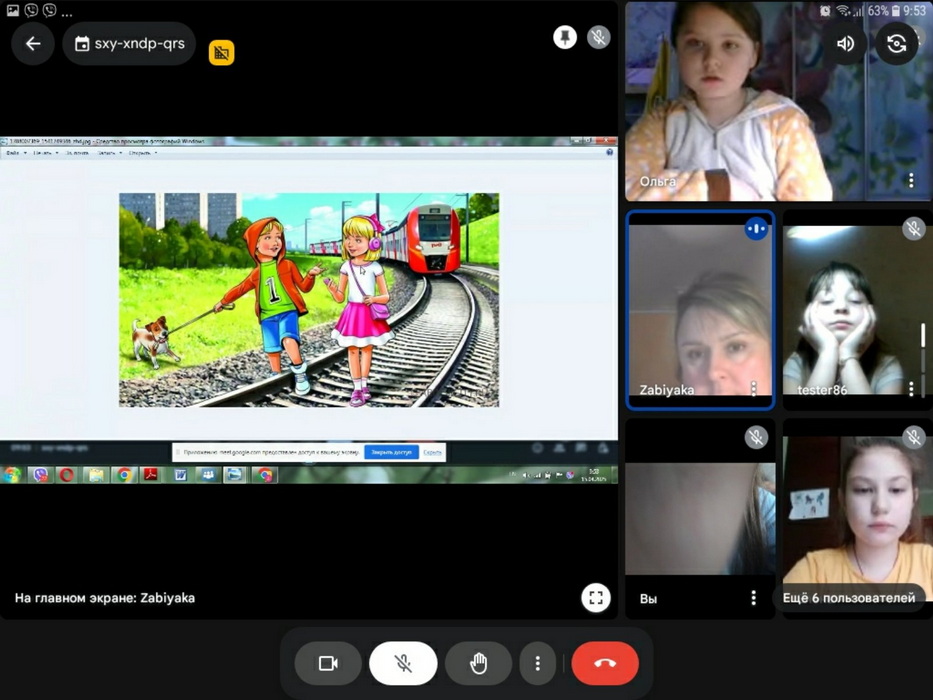Tap muted mic on yellow-shirt participant tile
Screen dimensions: 933x700
click(x=913, y=438)
